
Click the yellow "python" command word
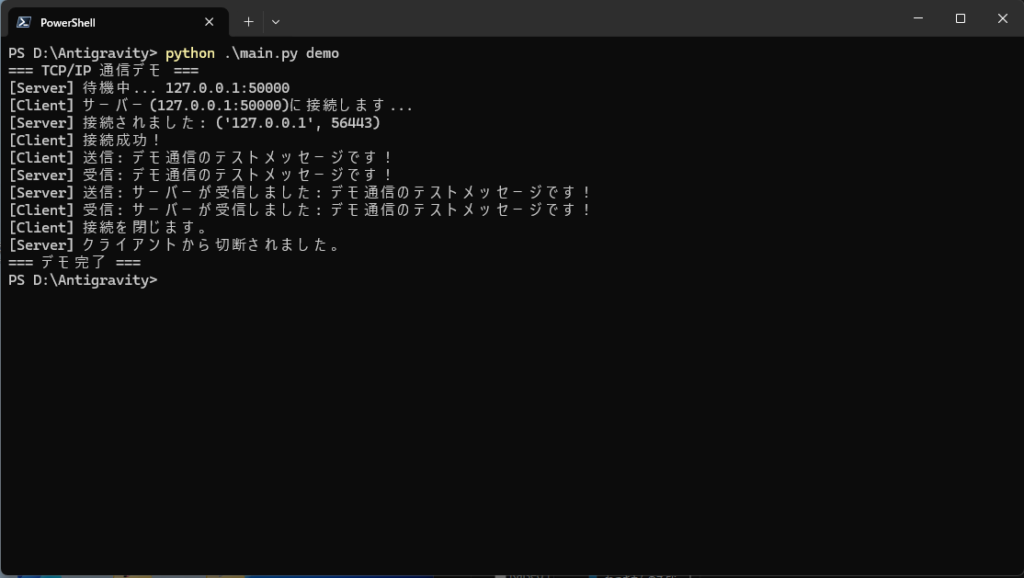click(x=190, y=53)
